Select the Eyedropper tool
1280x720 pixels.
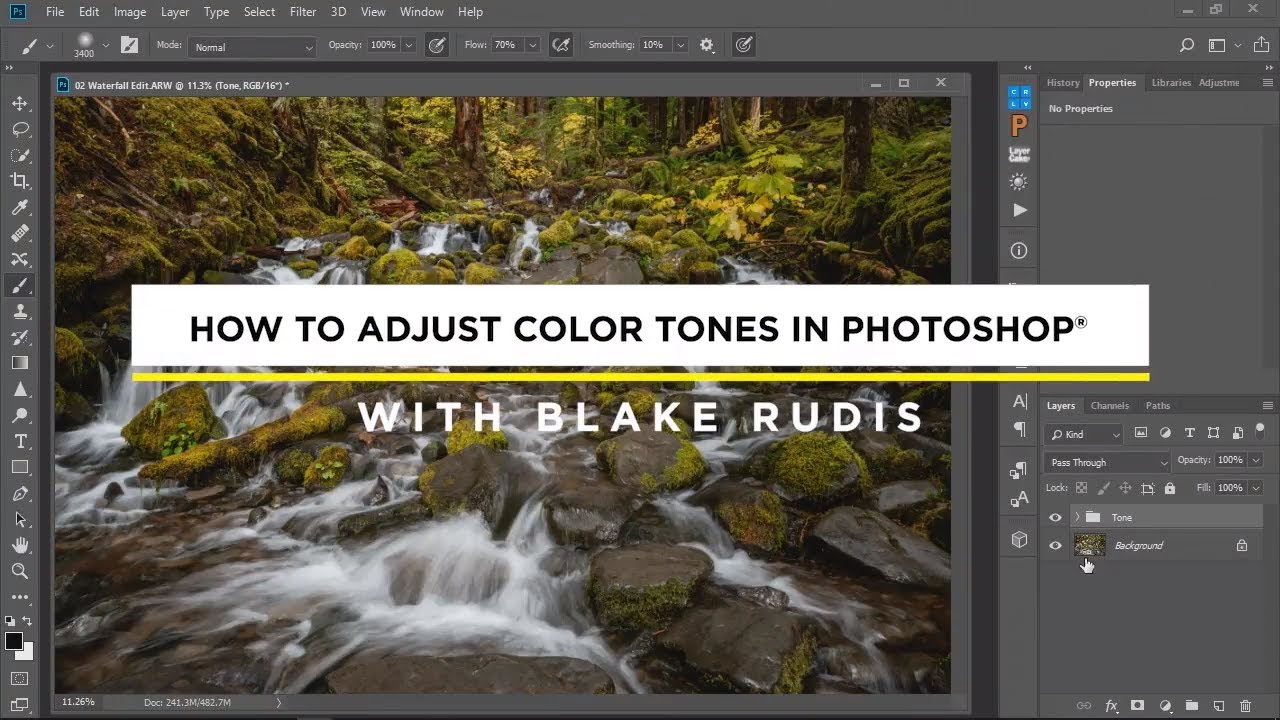(x=19, y=208)
